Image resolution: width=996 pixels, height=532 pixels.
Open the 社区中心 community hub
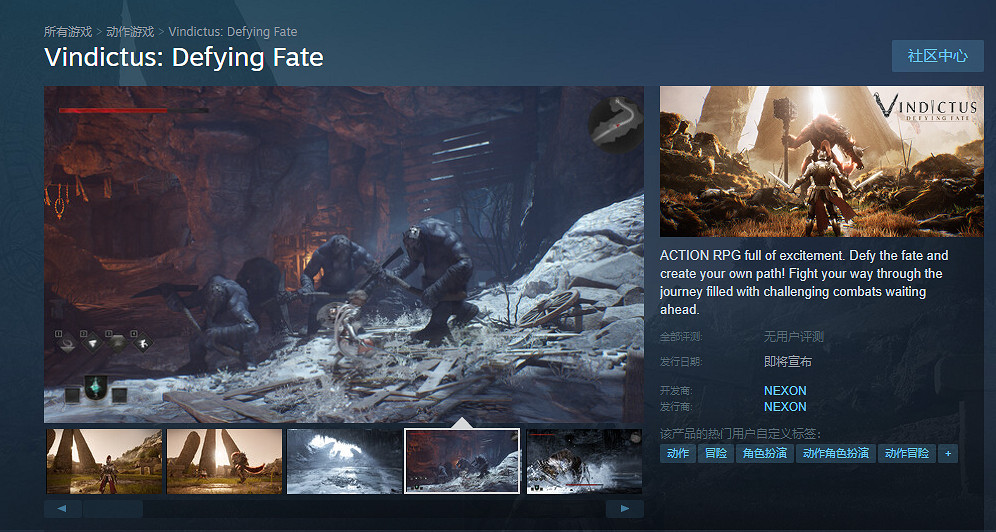(x=937, y=56)
